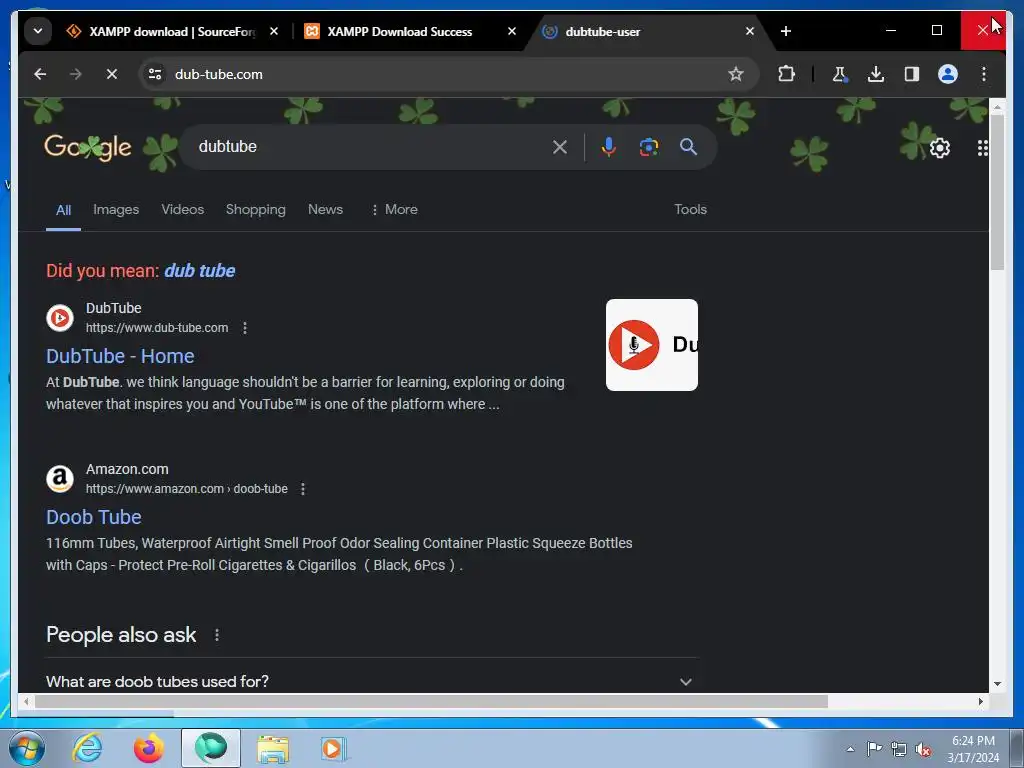Image resolution: width=1024 pixels, height=768 pixels.
Task: Launch Firefox from taskbar
Action: [x=148, y=748]
